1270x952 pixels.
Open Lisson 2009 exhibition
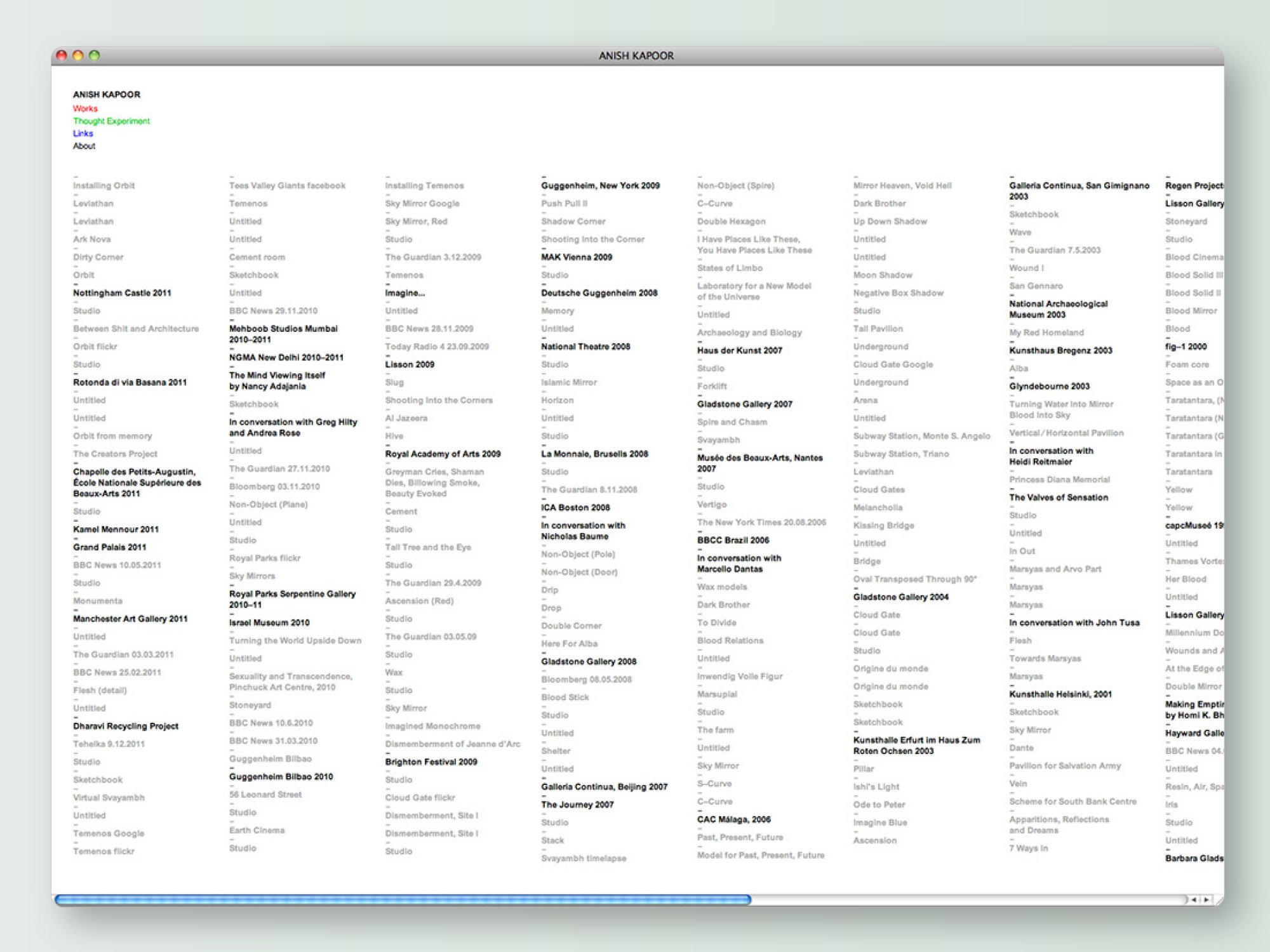[410, 364]
